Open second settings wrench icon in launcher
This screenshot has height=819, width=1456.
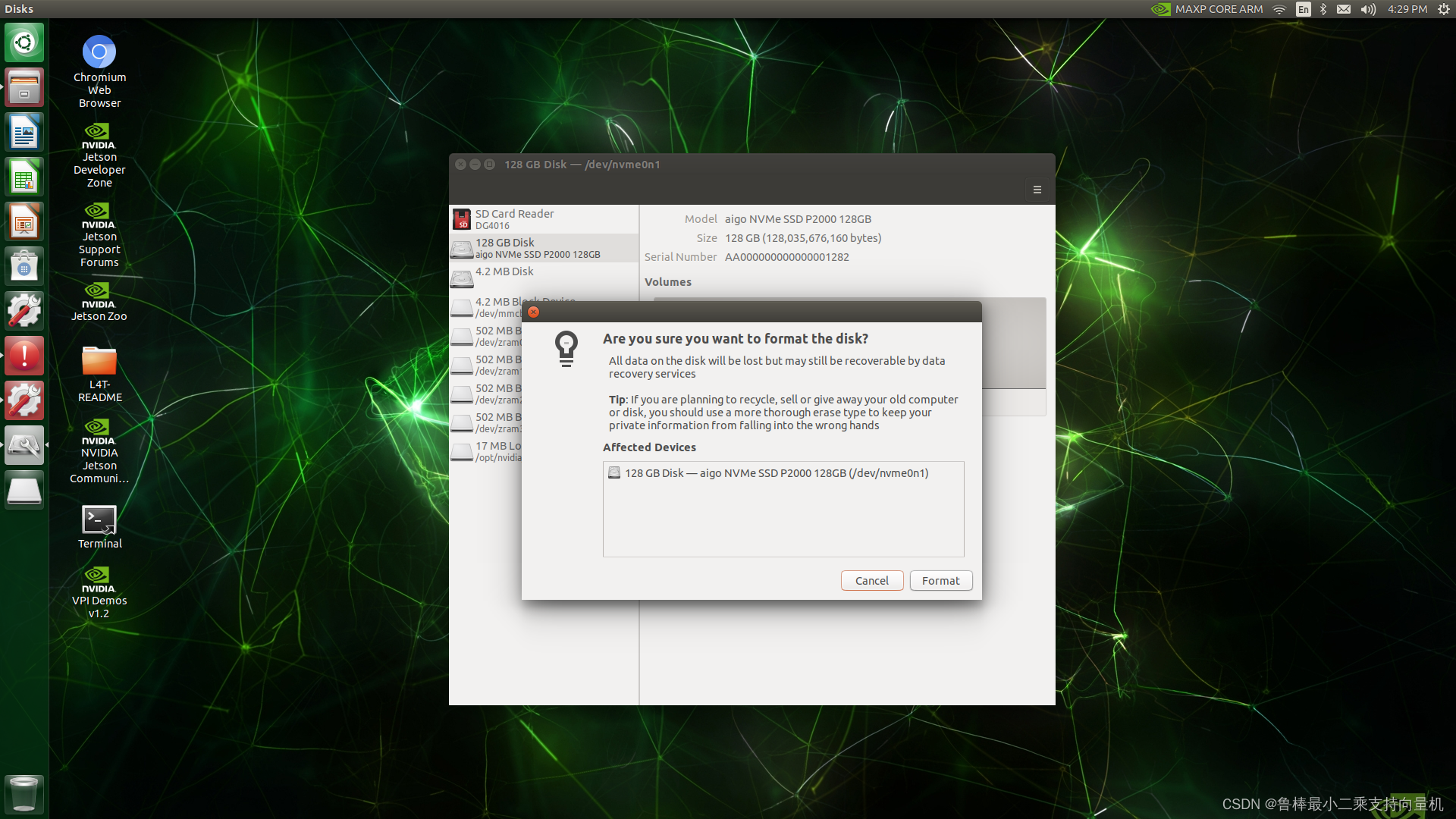click(x=24, y=400)
